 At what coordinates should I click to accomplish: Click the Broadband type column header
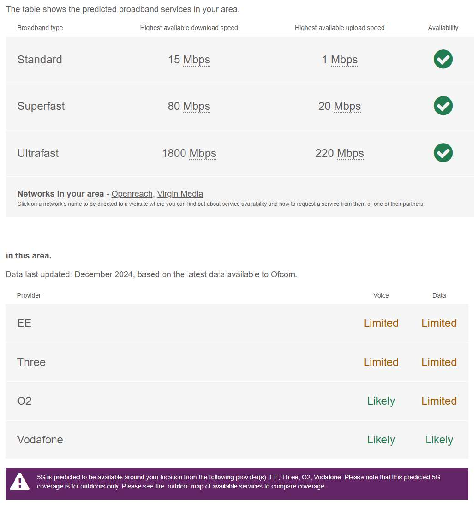40,28
